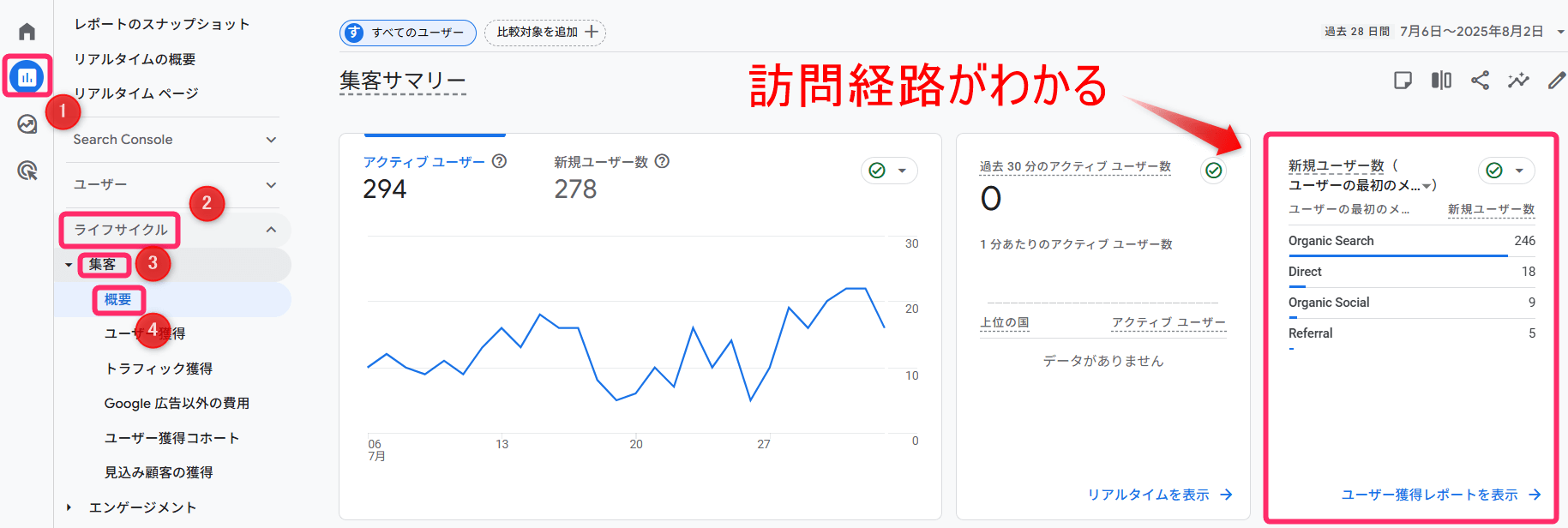Open the date range dropdown arrow
This screenshot has height=528, width=1568.
[x=1560, y=32]
